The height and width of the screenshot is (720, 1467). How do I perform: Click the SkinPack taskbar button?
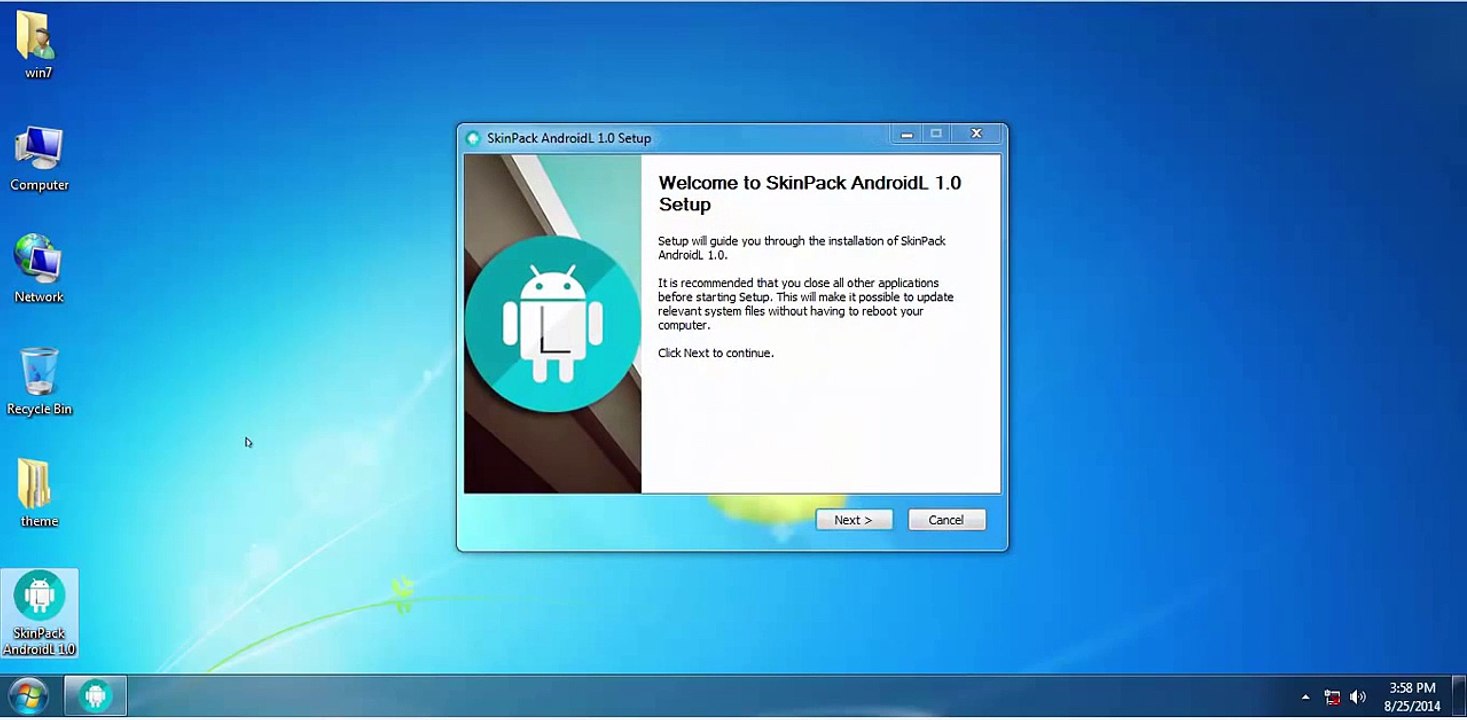(x=96, y=696)
